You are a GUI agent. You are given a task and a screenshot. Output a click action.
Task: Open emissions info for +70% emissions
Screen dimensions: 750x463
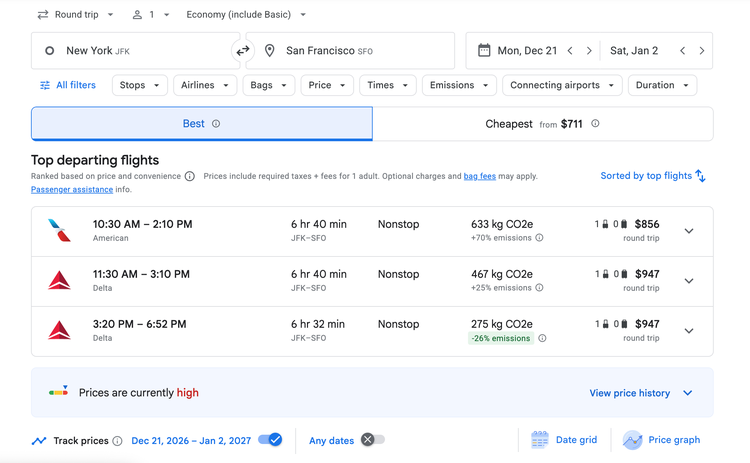coord(540,238)
